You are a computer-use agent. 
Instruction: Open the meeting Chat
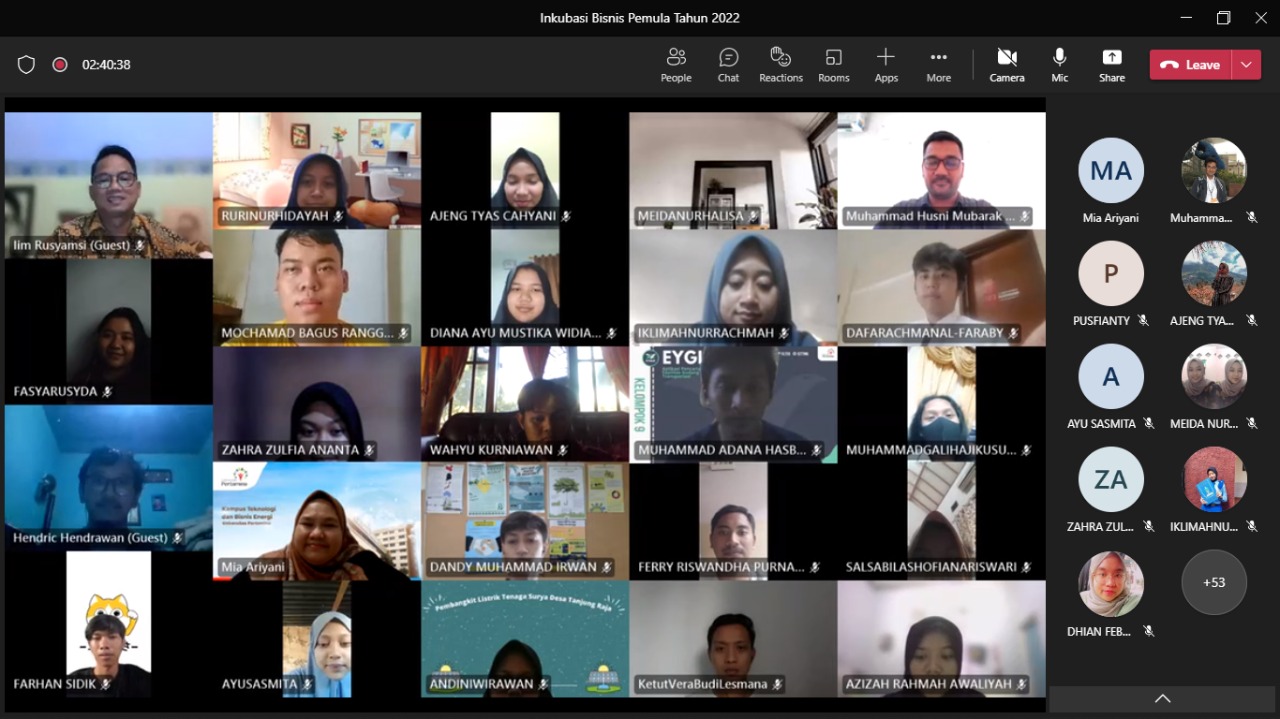[x=728, y=65]
